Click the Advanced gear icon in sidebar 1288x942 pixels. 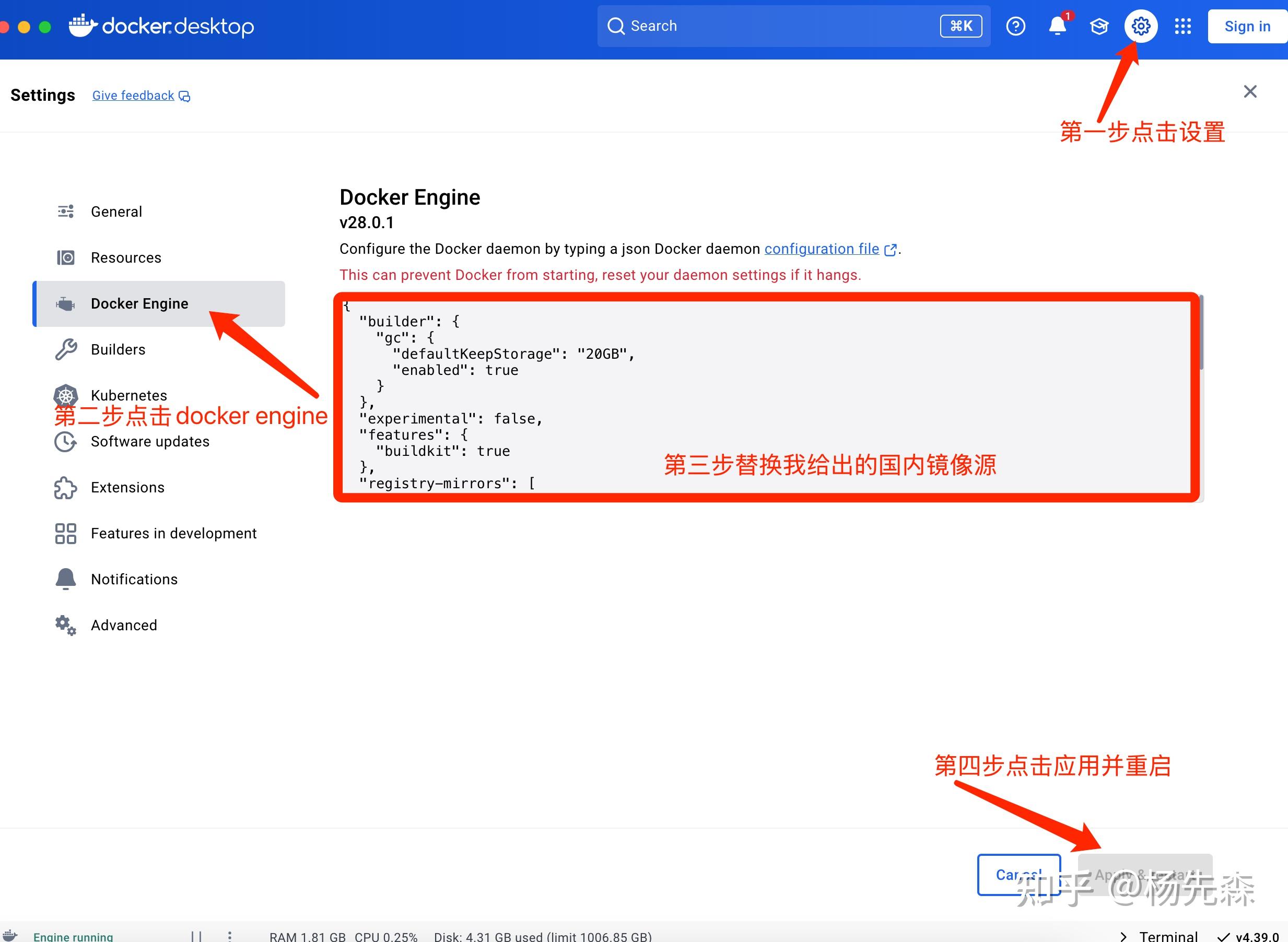coord(64,626)
